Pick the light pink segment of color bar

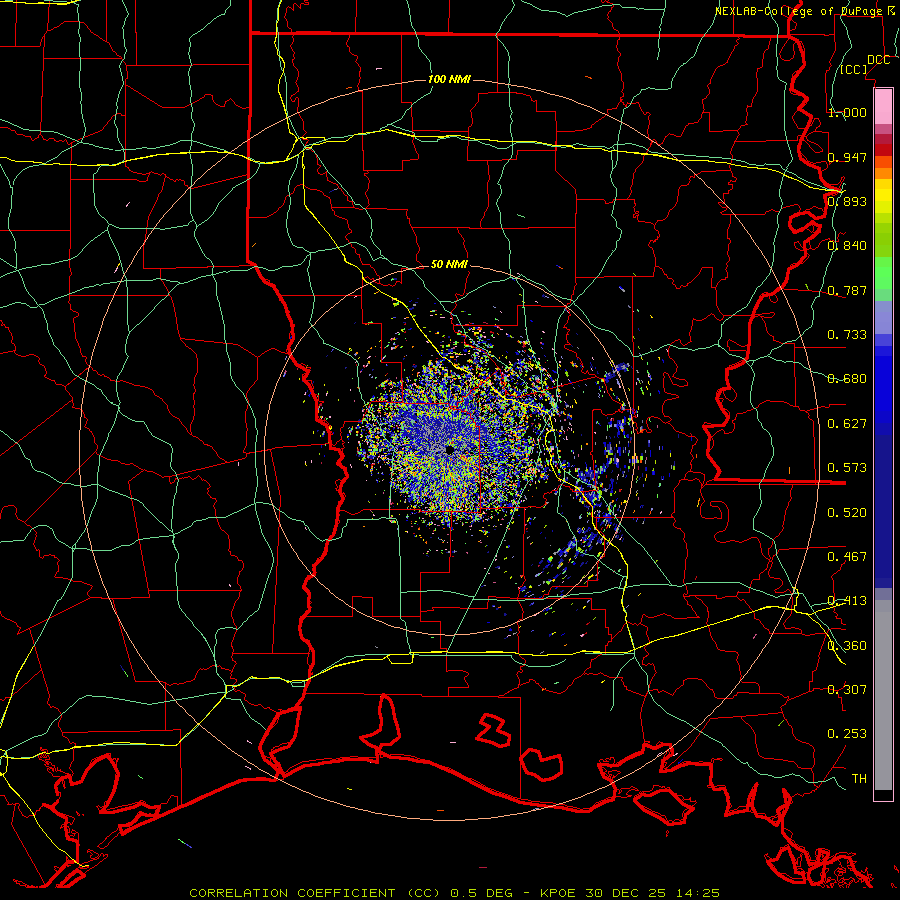pyautogui.click(x=883, y=106)
